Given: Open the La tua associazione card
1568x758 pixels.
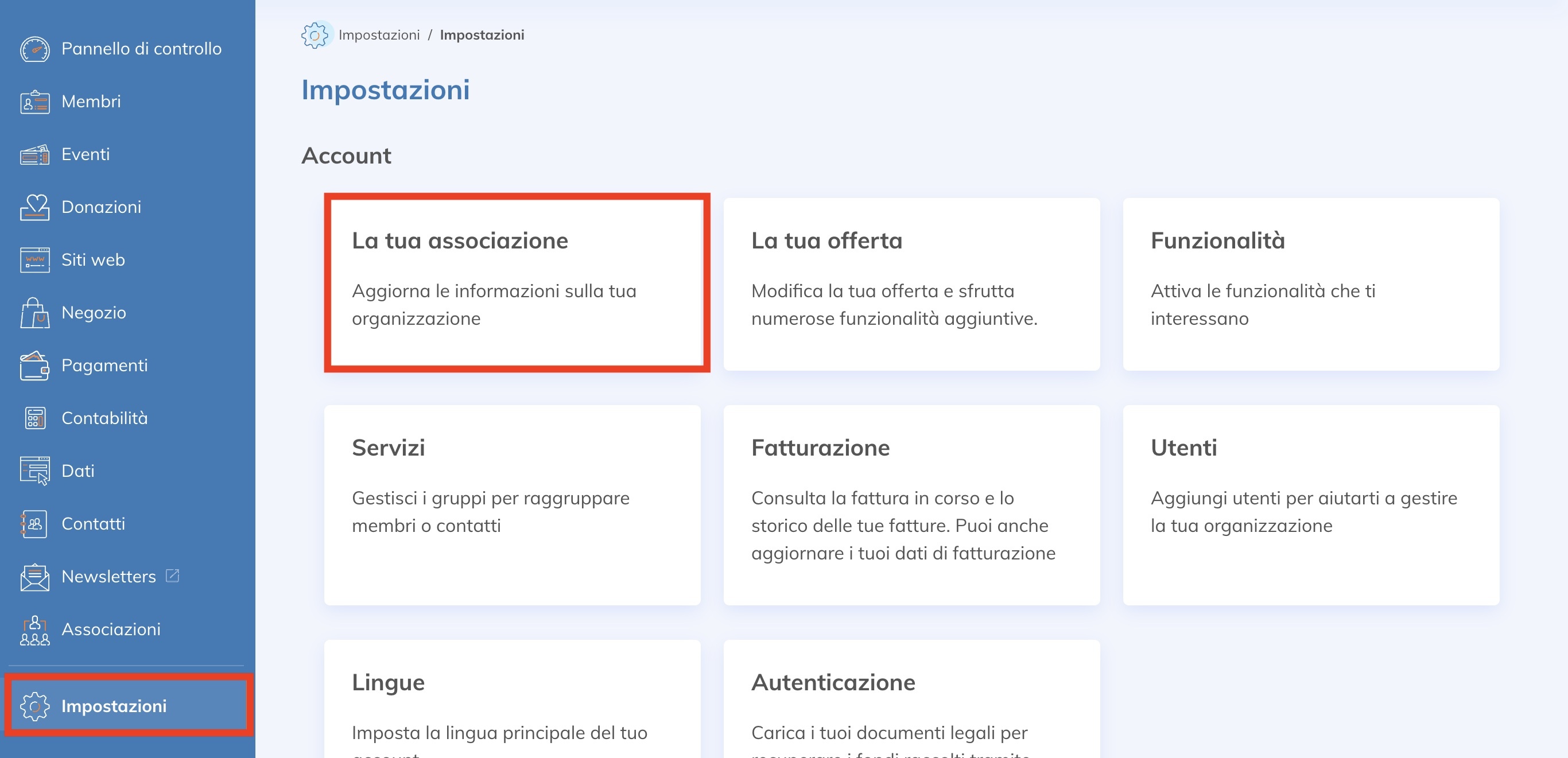Looking at the screenshot, I should [x=517, y=280].
